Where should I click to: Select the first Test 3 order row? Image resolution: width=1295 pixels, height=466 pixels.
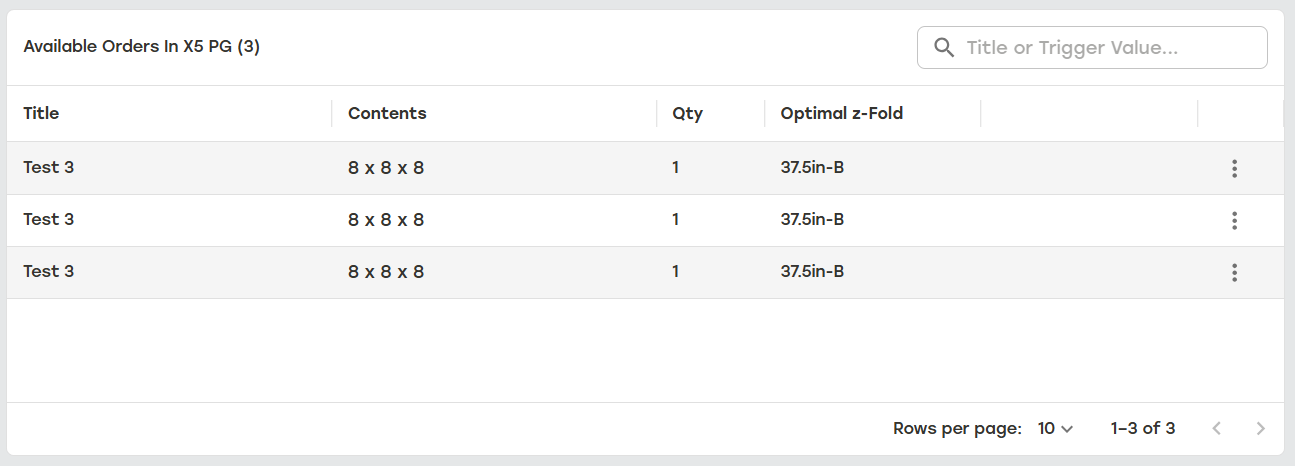[645, 168]
